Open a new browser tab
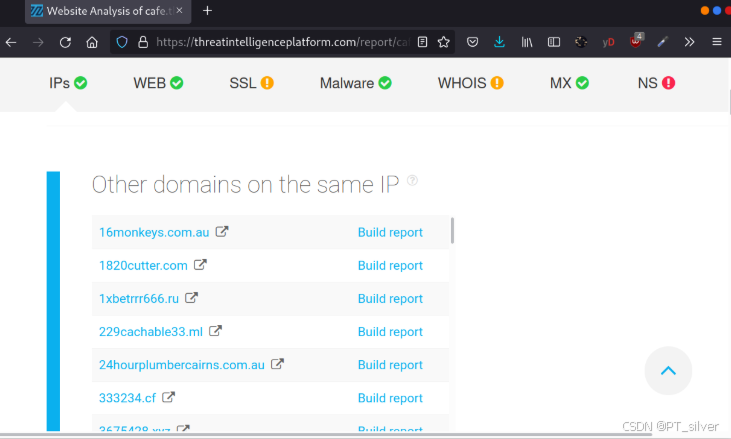 (x=207, y=11)
